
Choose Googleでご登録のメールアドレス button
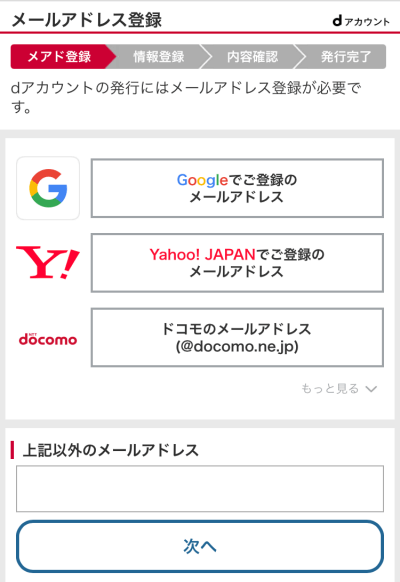tap(237, 188)
